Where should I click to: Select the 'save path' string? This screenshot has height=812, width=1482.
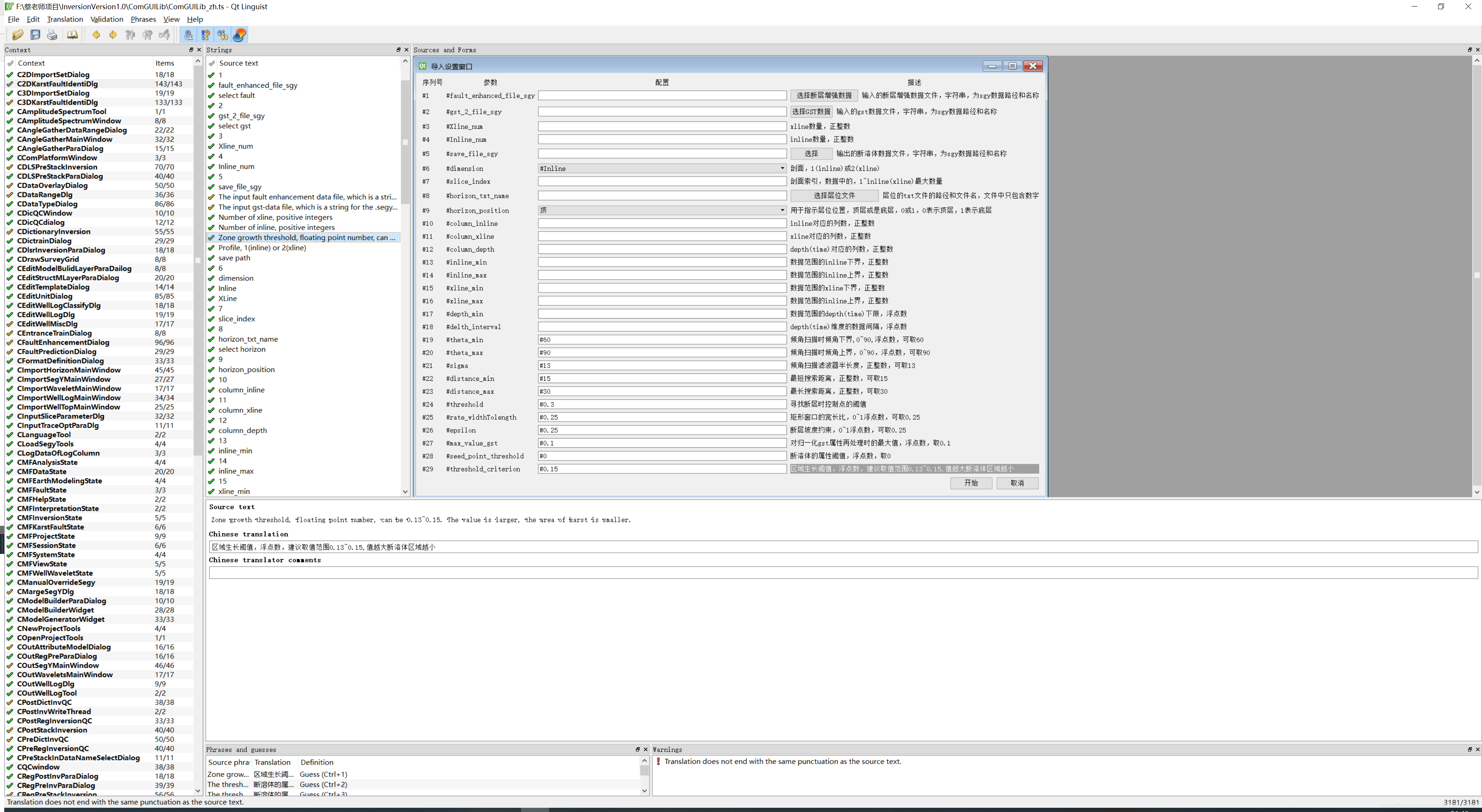pos(234,258)
